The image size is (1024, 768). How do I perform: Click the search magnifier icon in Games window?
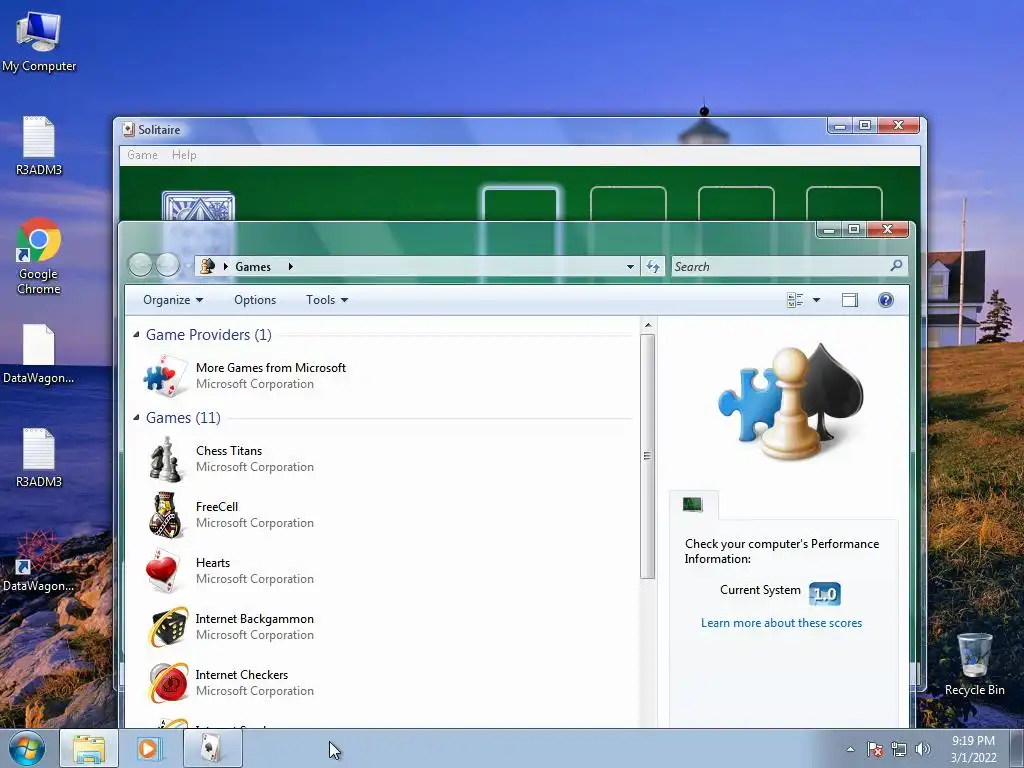[896, 265]
